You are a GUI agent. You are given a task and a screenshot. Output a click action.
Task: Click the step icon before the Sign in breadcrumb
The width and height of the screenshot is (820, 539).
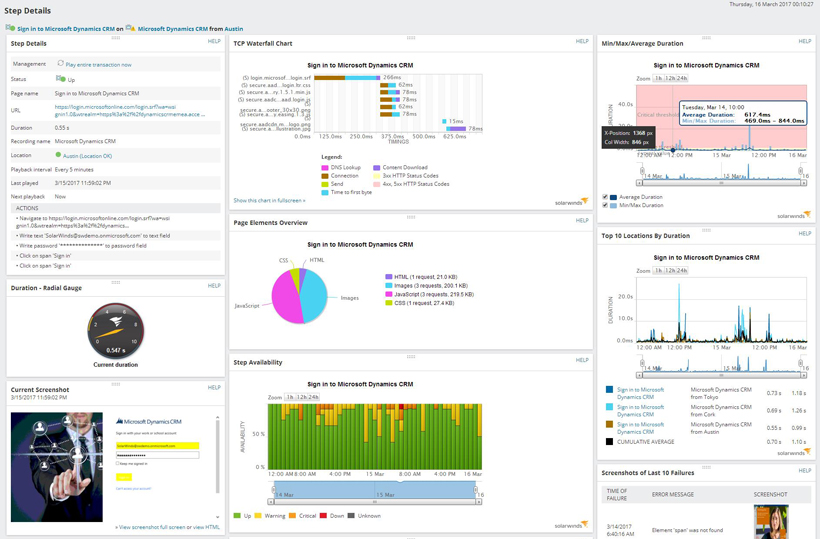pyautogui.click(x=10, y=29)
